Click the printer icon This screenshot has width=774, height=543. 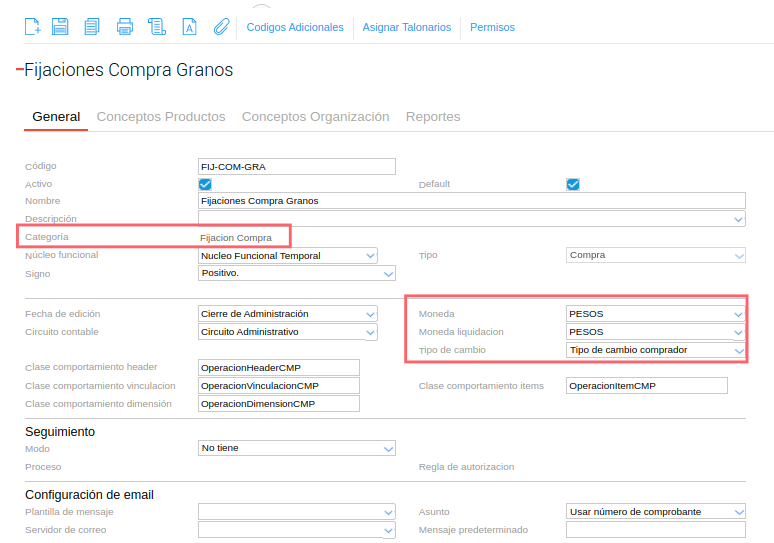point(124,27)
